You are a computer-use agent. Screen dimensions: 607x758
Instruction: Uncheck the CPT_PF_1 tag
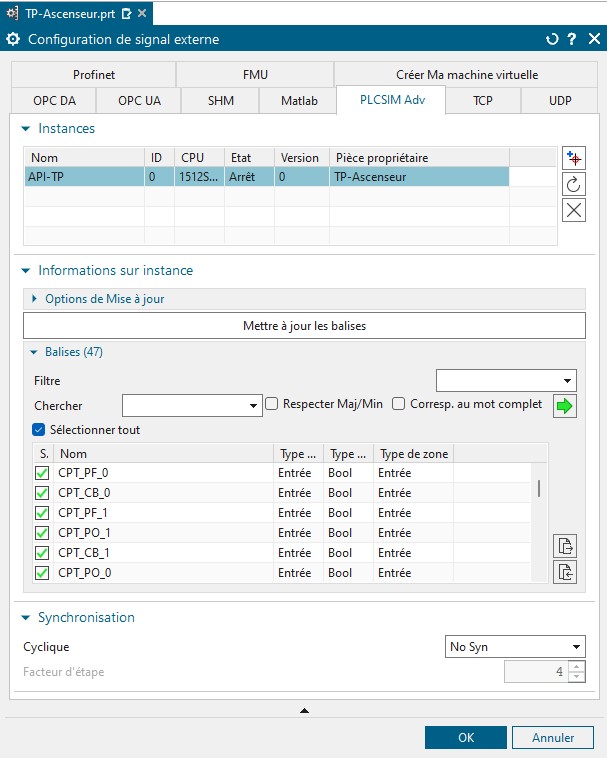[x=42, y=512]
